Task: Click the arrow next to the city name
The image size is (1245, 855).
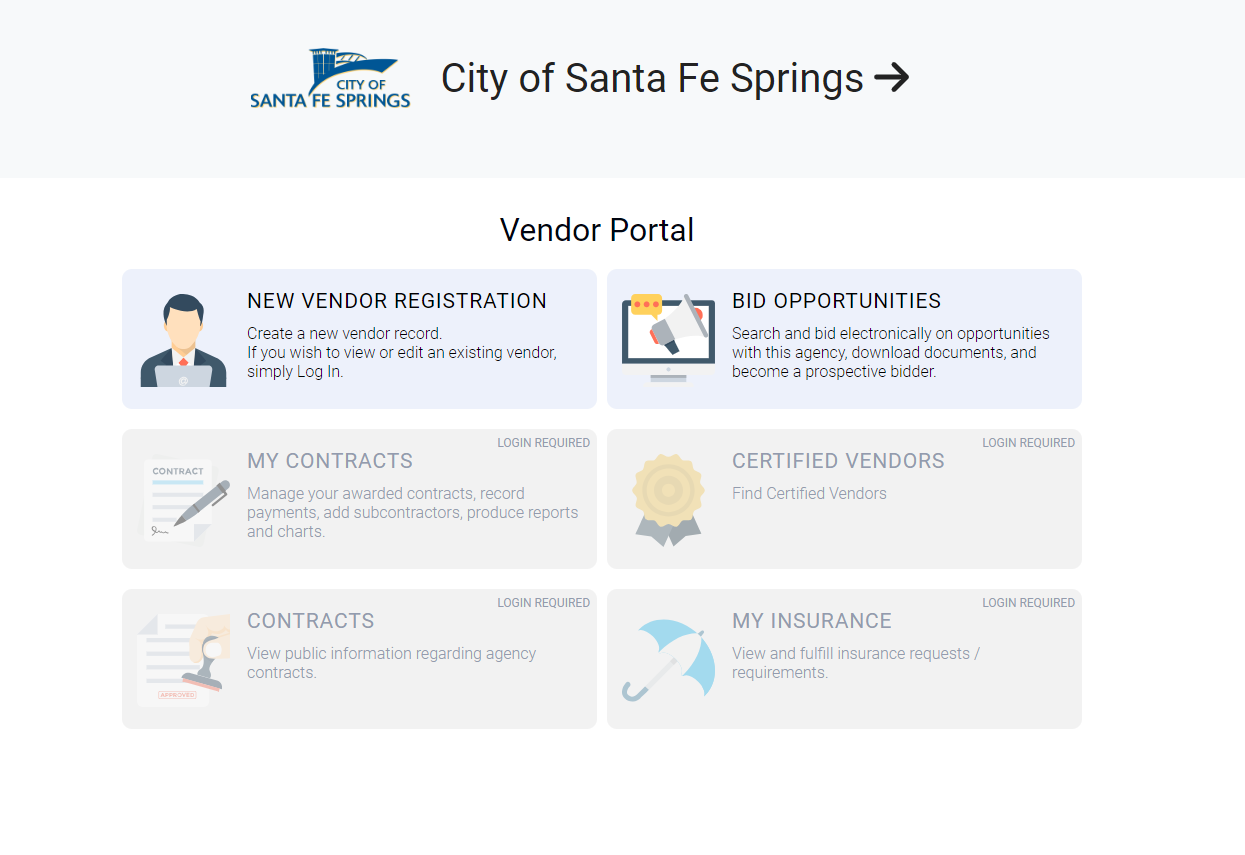Action: (895, 76)
